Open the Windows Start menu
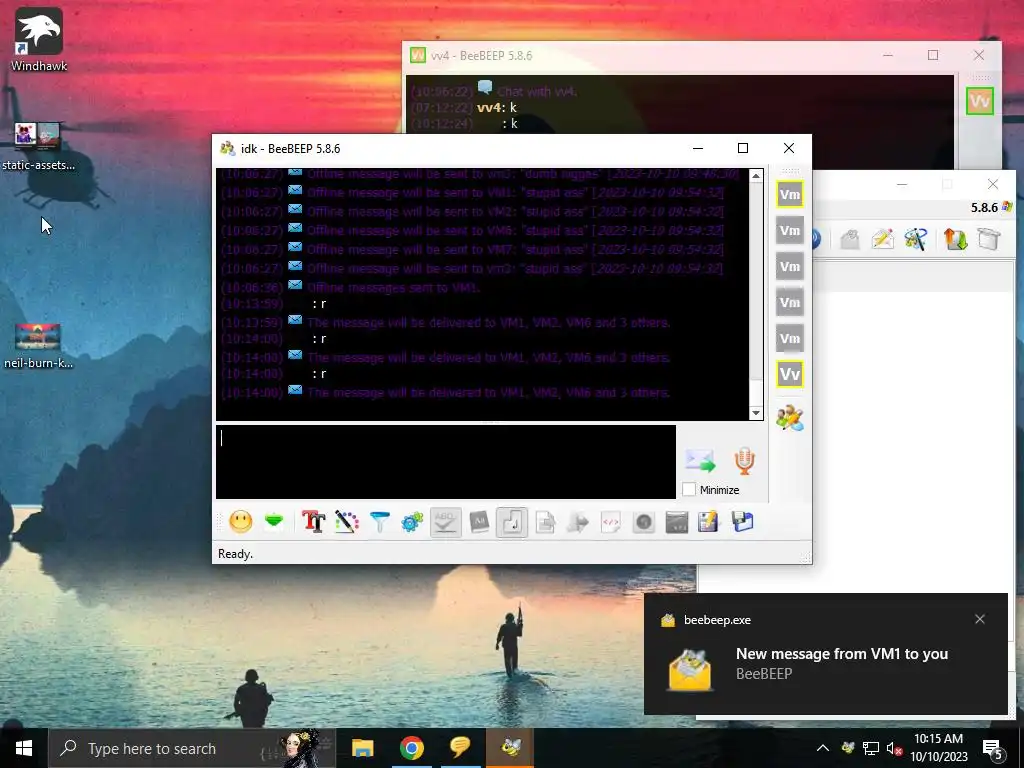This screenshot has width=1024, height=768. 24,748
